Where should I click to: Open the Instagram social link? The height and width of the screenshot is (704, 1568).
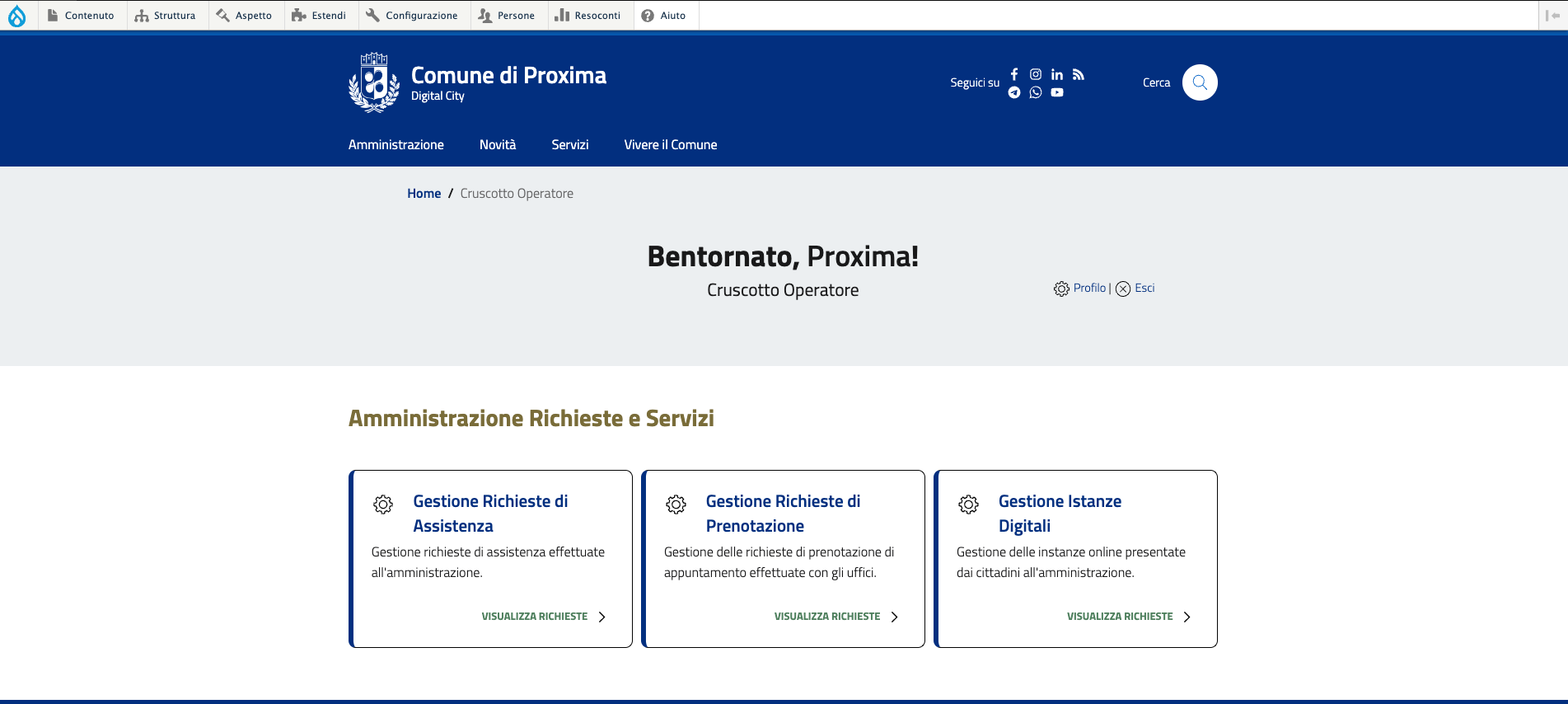point(1036,74)
